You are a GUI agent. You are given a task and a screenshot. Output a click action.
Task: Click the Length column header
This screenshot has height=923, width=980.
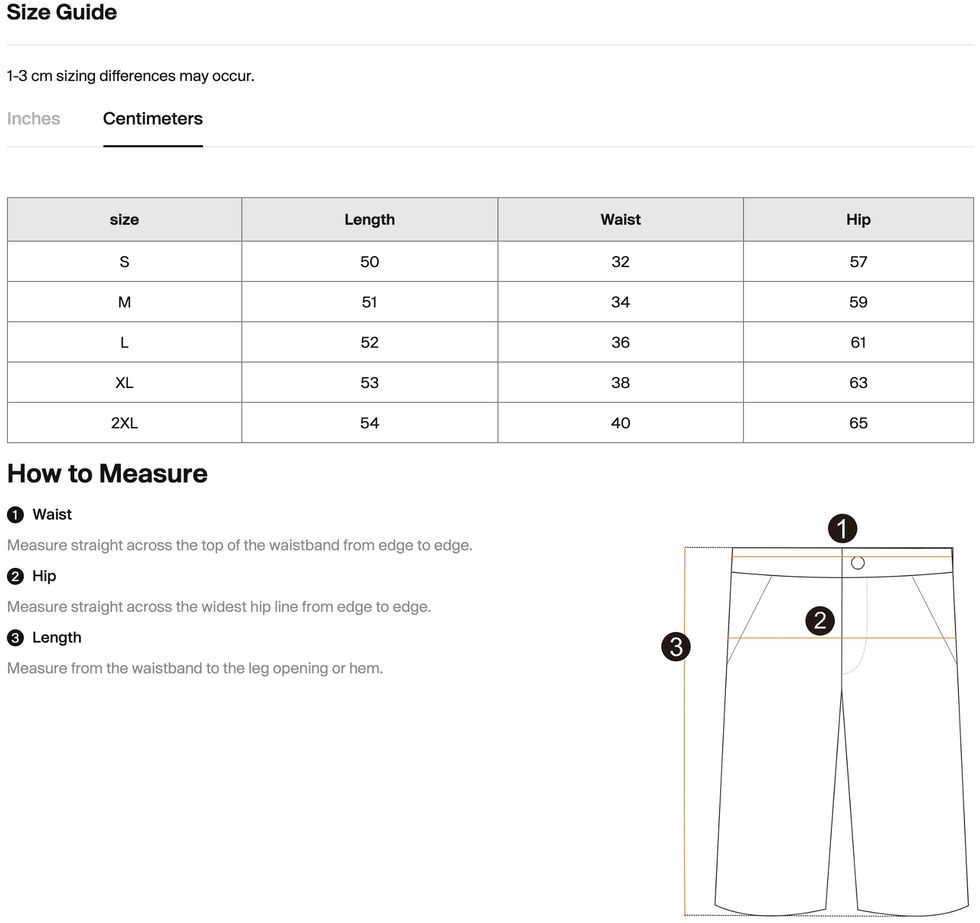369,220
